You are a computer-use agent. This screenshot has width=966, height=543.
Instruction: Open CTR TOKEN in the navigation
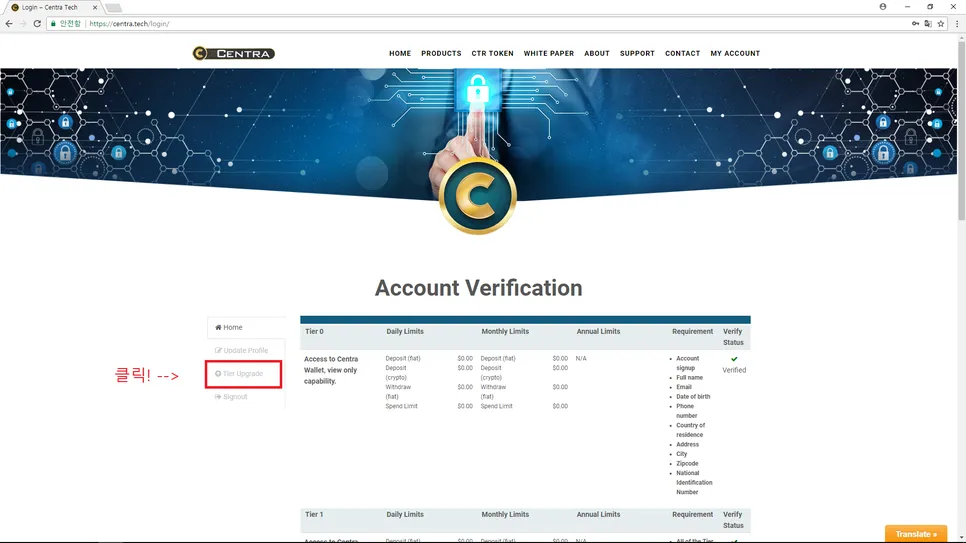click(x=492, y=54)
